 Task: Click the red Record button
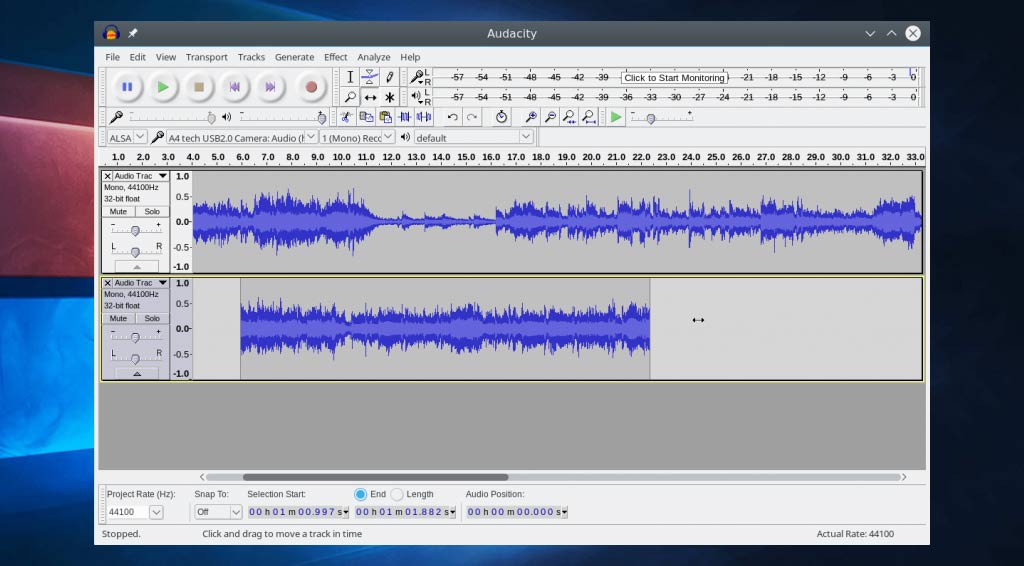pos(311,87)
